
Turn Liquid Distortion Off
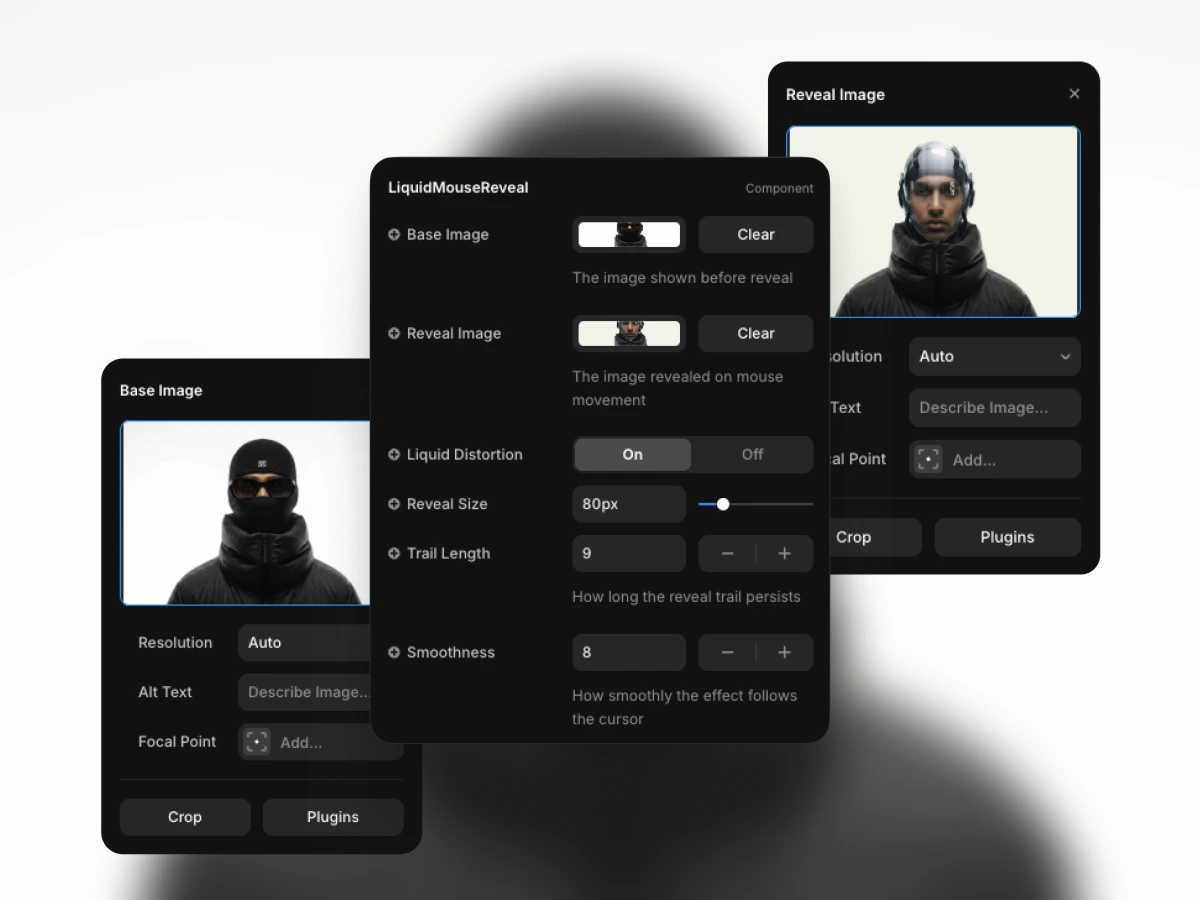tap(752, 455)
